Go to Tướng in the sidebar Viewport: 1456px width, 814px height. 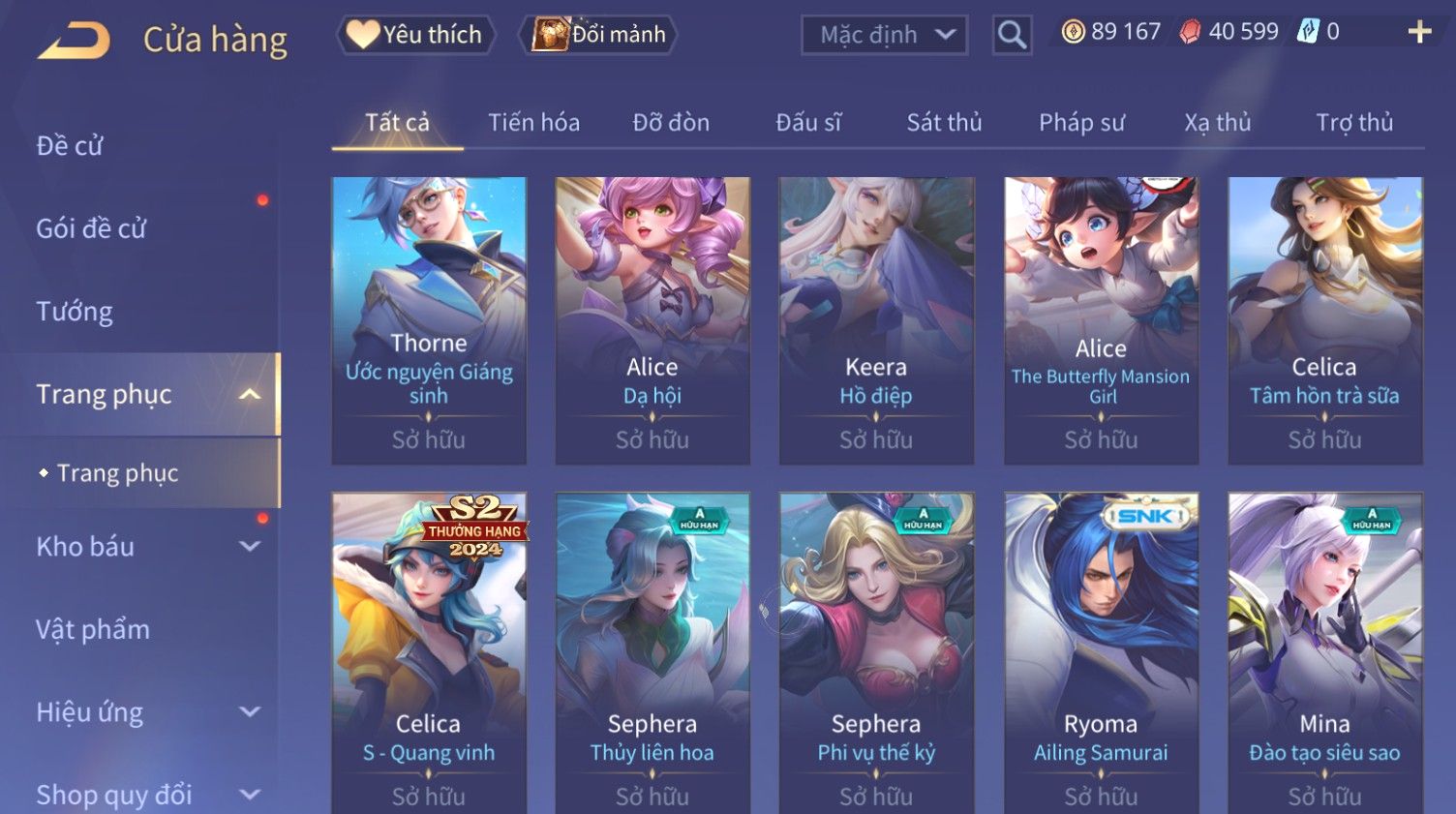pos(75,312)
